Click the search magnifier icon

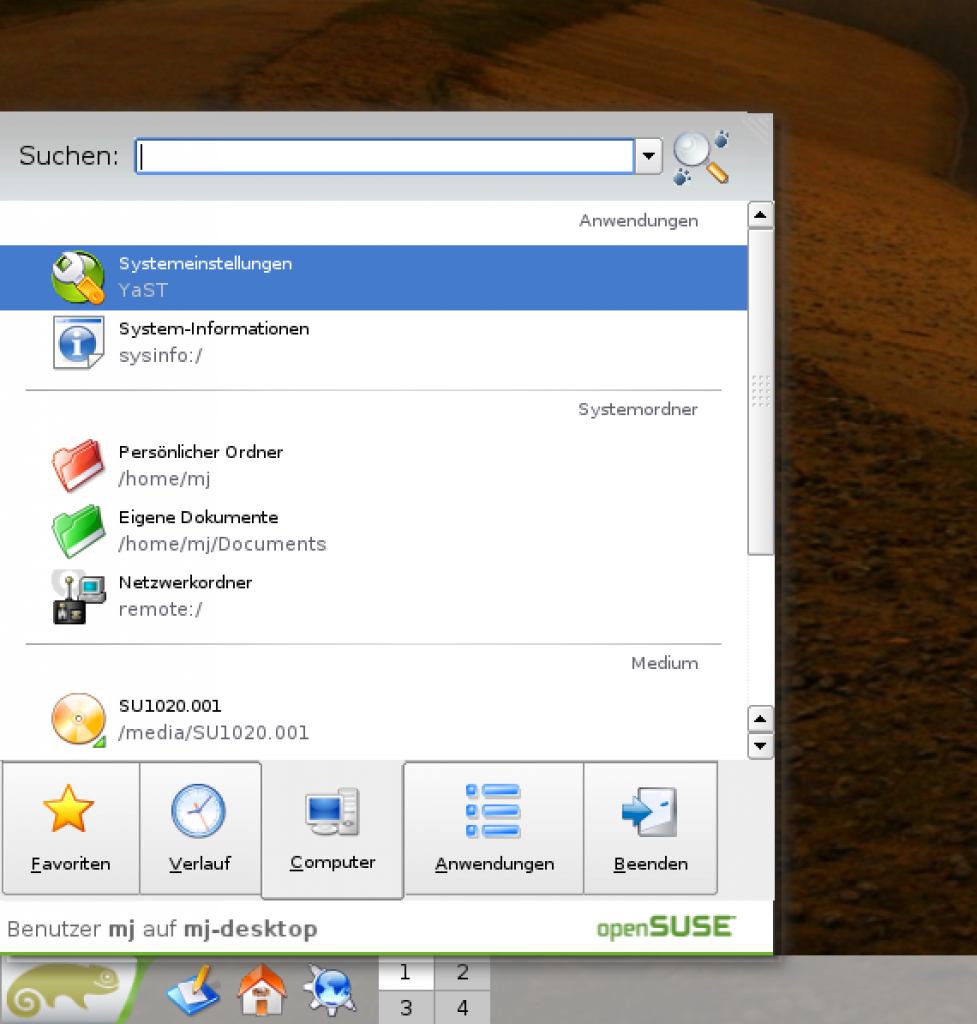click(x=701, y=157)
